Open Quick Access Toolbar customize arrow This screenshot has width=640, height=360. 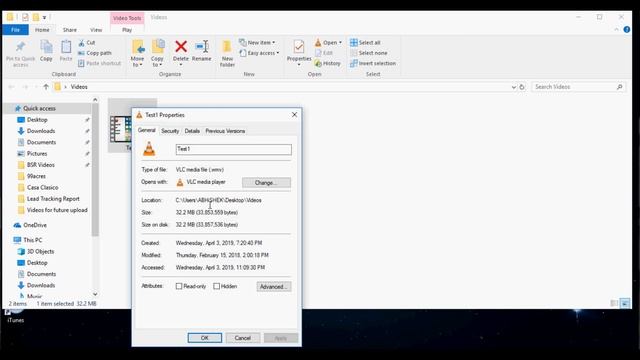44,17
